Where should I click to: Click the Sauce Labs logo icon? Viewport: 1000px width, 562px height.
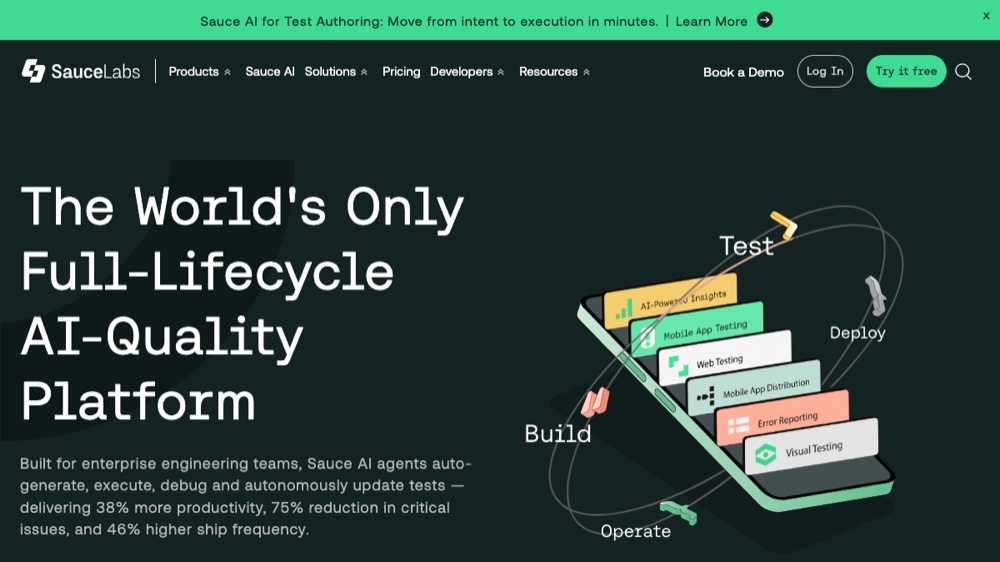[x=33, y=71]
